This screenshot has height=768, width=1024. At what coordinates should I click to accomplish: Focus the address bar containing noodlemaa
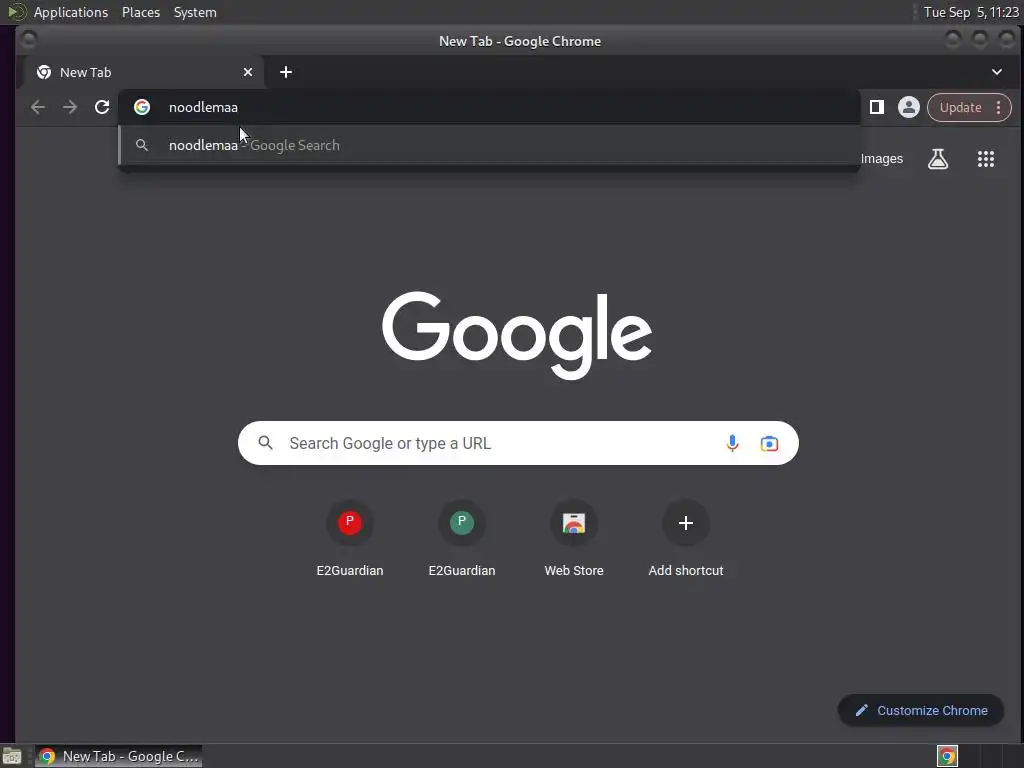(488, 107)
